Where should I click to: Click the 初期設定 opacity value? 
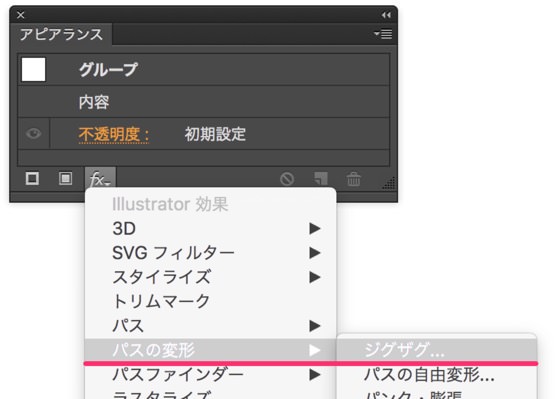[x=215, y=134]
